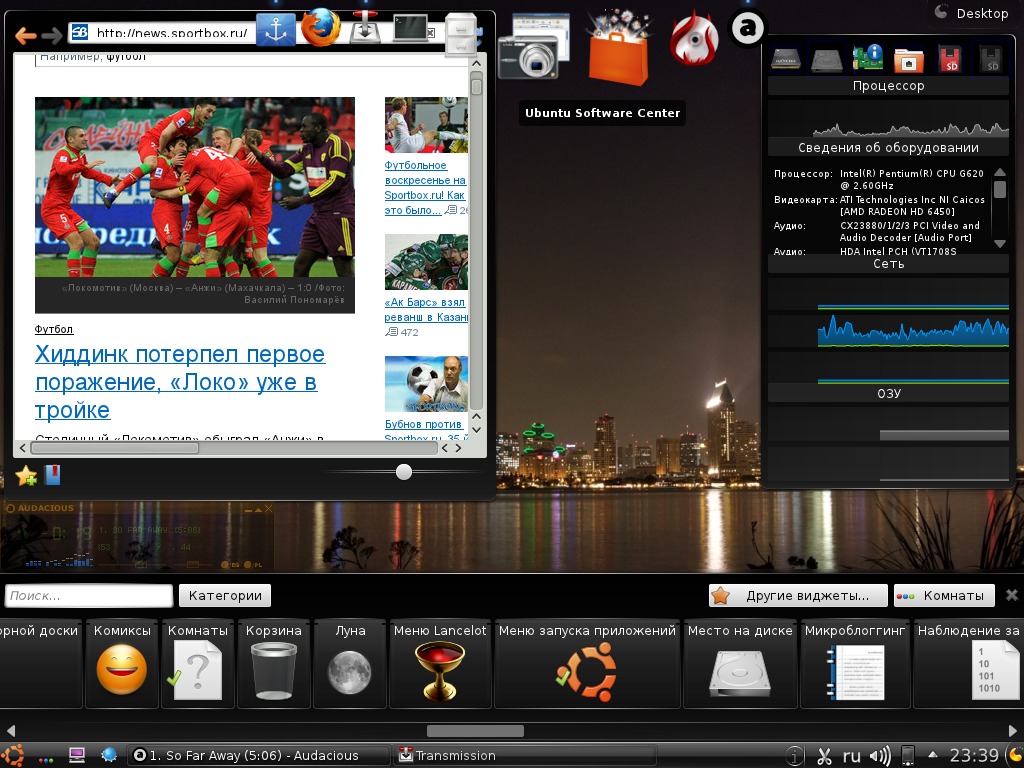Launch the camera screenshot application
This screenshot has width=1024, height=768.
point(532,47)
